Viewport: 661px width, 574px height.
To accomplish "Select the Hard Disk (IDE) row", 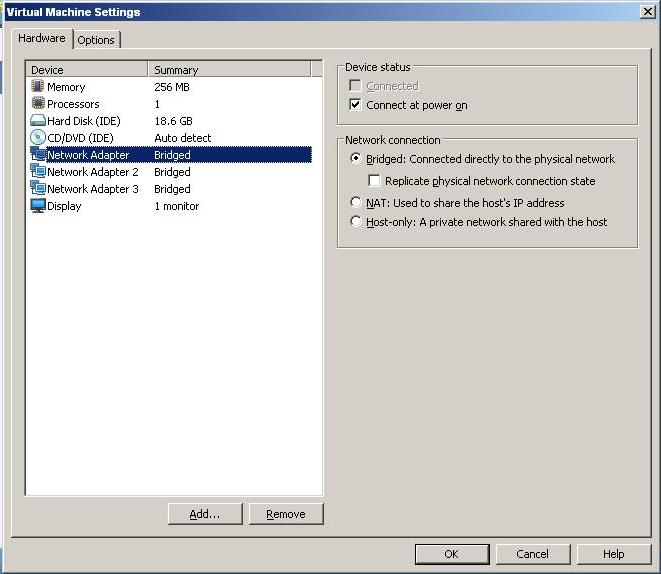I will point(171,121).
